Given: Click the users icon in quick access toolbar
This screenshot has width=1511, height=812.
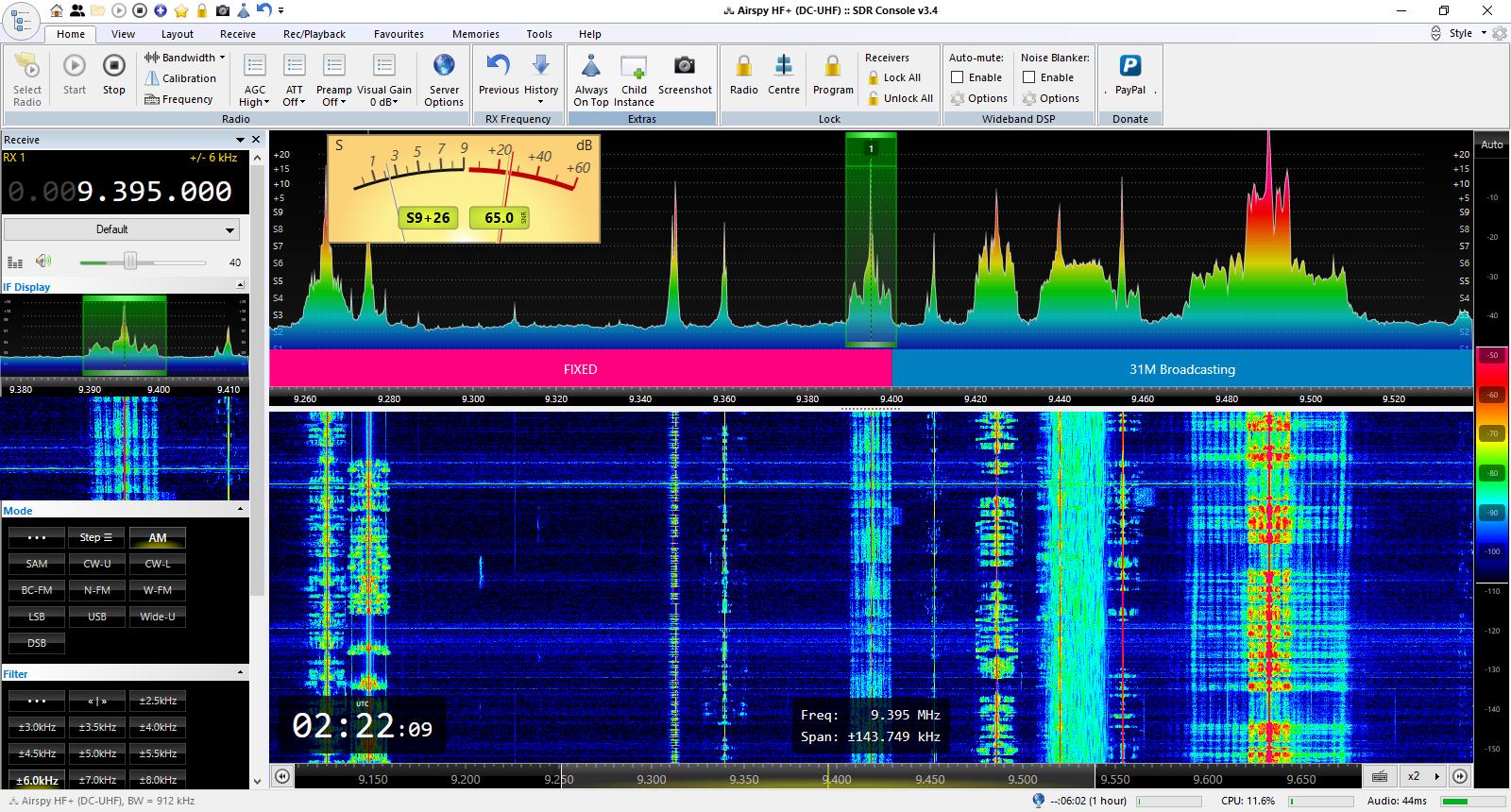Looking at the screenshot, I should (x=77, y=10).
